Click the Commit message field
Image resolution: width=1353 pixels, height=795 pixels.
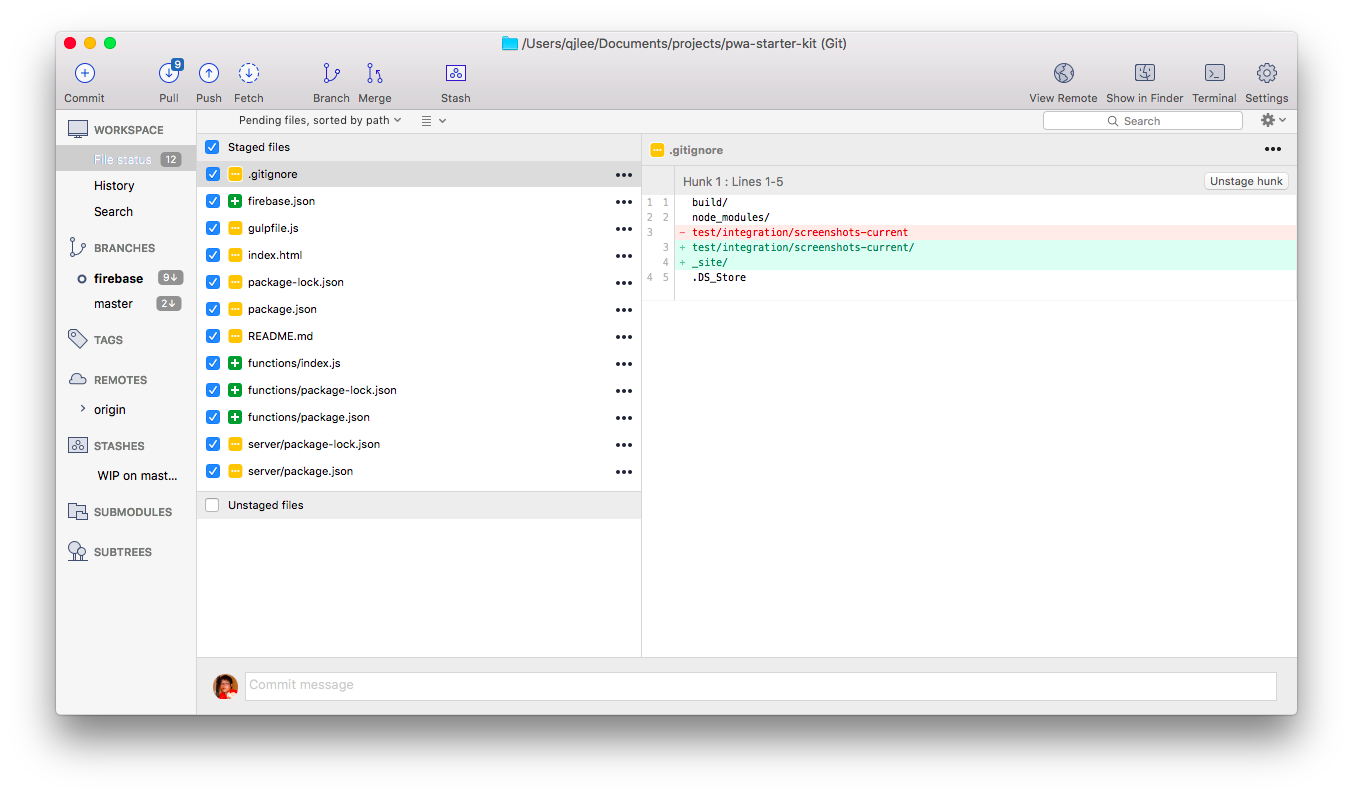(x=761, y=686)
